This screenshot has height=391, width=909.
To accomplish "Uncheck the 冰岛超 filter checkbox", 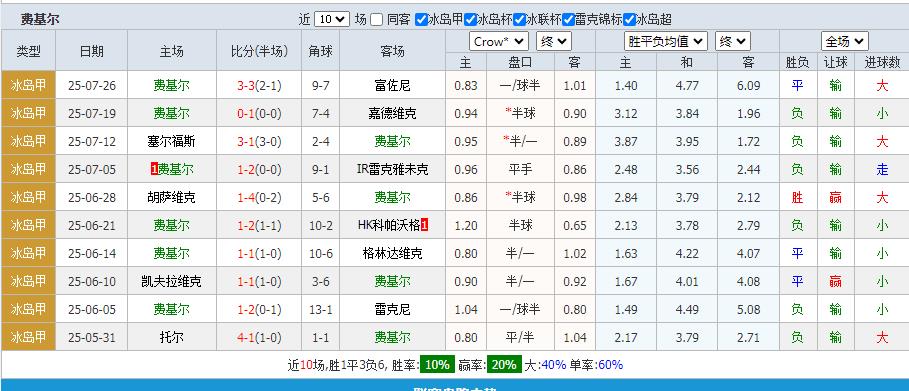I will (x=629, y=20).
